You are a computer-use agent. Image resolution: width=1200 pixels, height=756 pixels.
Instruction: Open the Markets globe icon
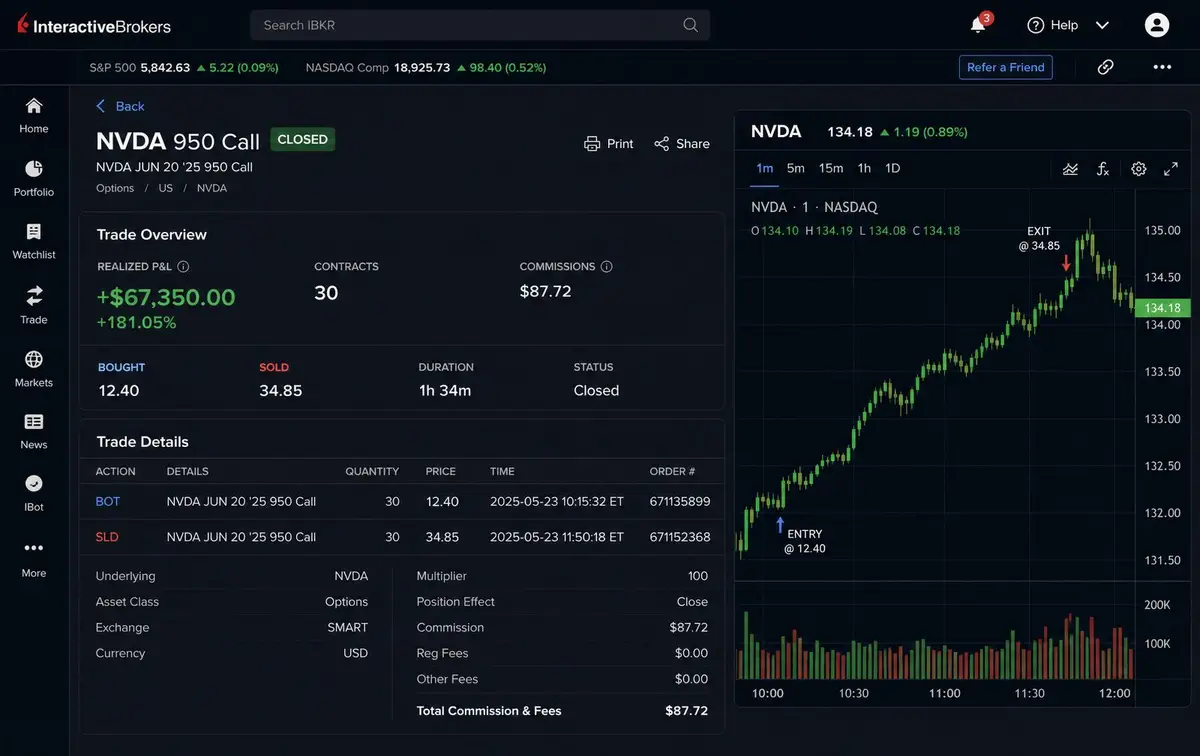(34, 359)
